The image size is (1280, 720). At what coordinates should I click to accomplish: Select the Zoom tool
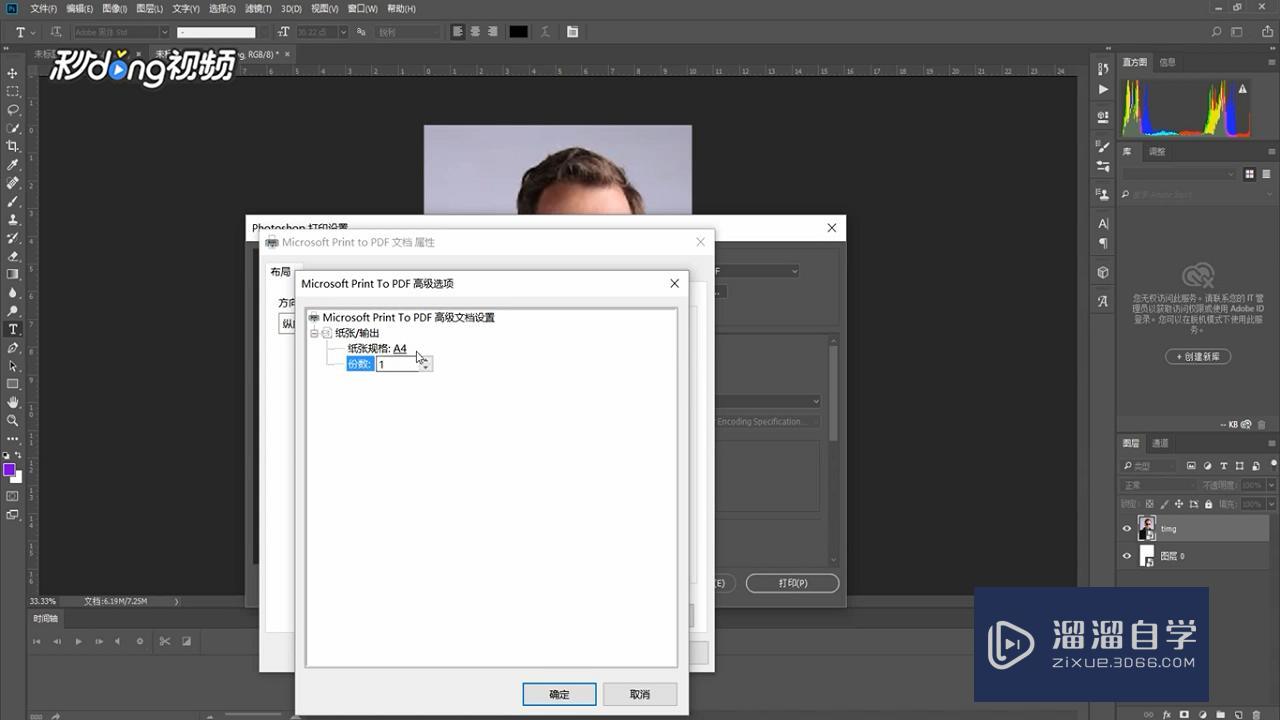(13, 421)
